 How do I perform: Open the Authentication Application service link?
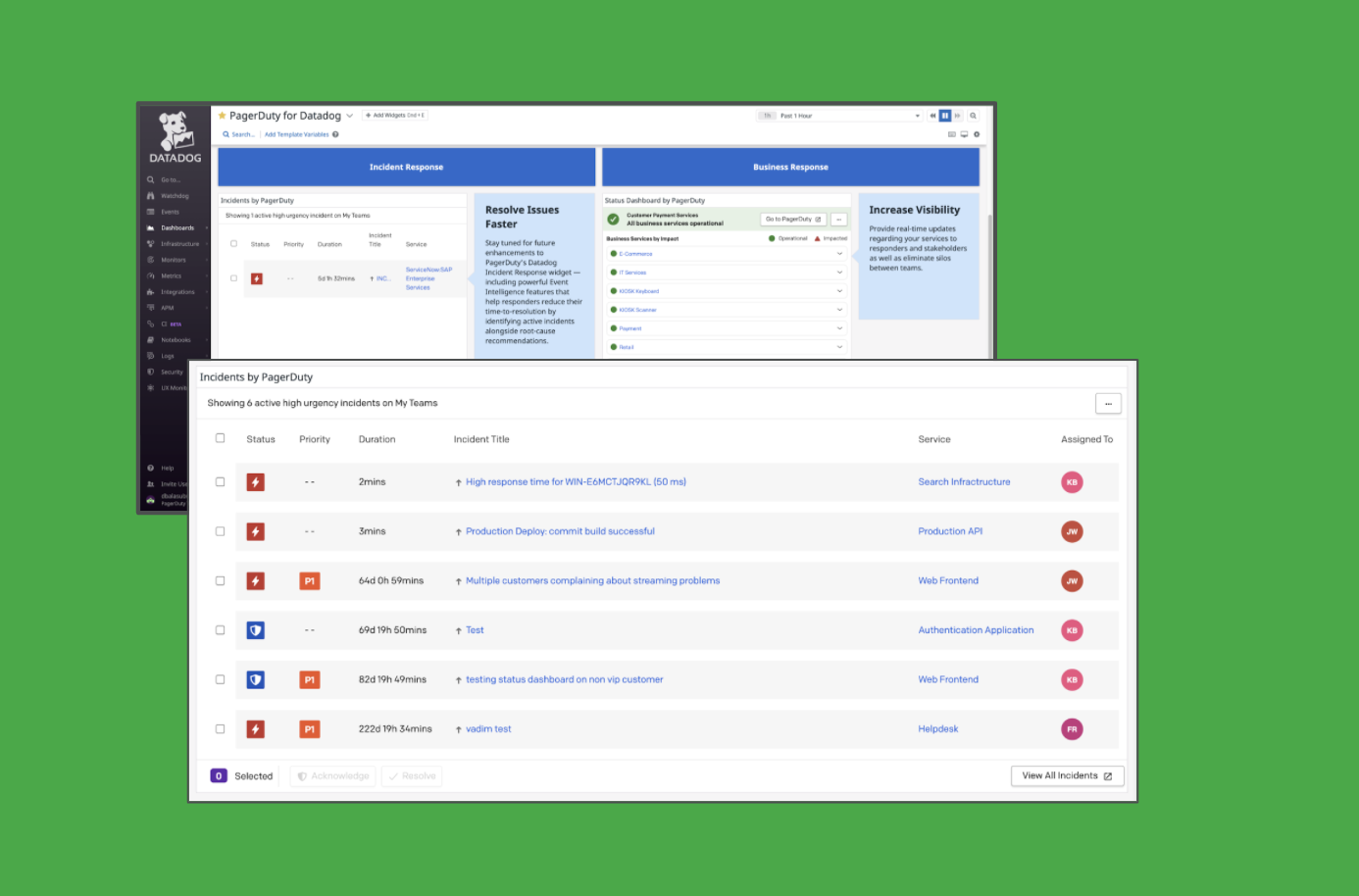(976, 630)
